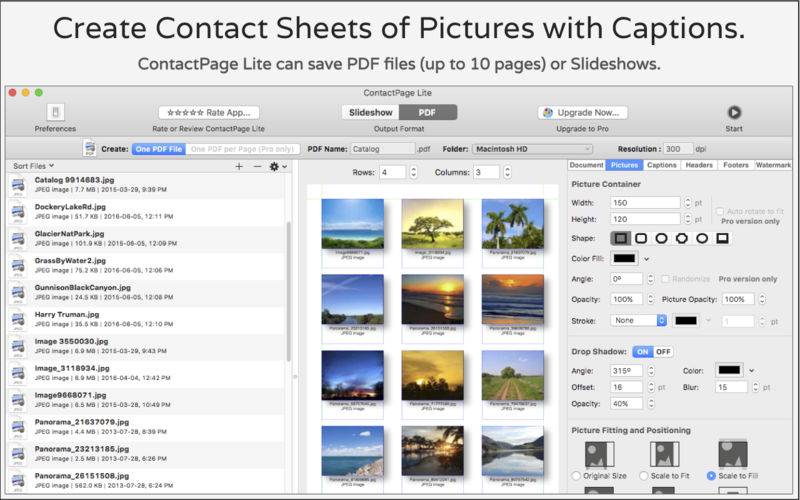The image size is (800, 500).
Task: Expand Drop Shadow Color arrow
Action: pos(752,371)
